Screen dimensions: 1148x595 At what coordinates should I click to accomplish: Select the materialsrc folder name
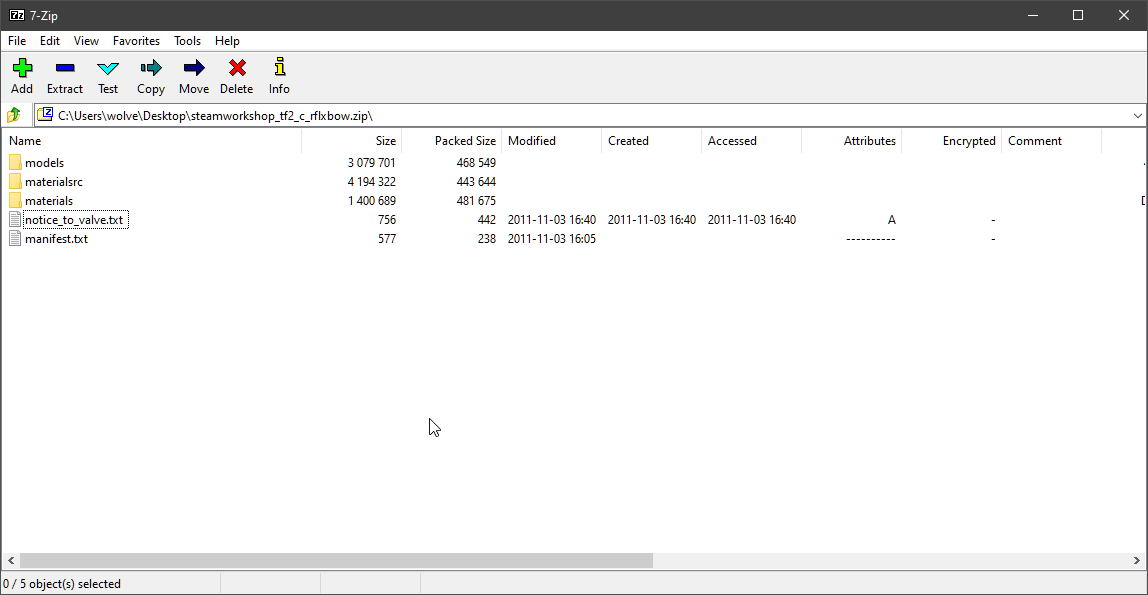53,182
